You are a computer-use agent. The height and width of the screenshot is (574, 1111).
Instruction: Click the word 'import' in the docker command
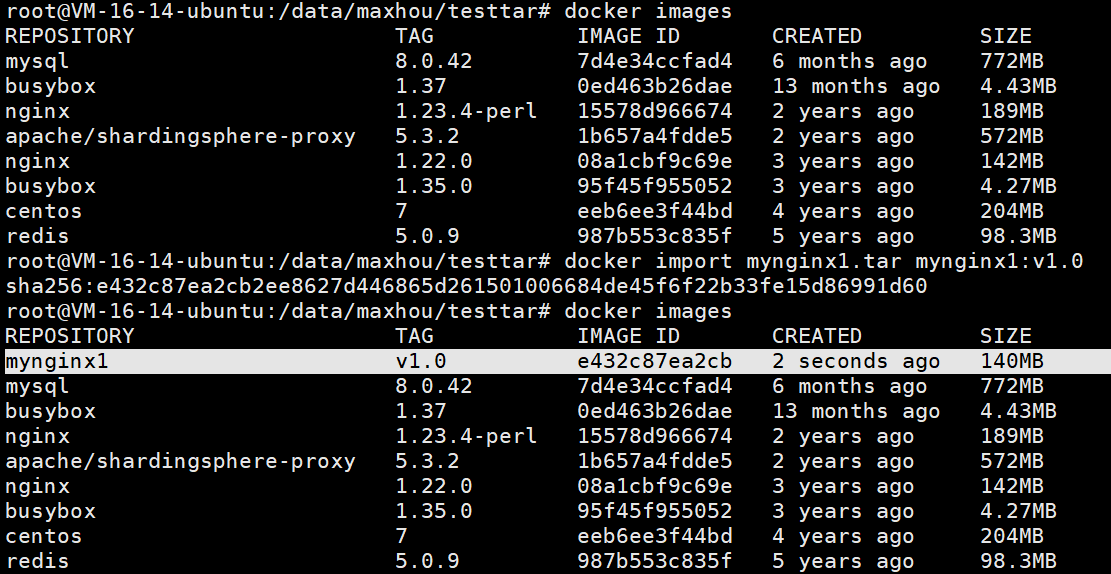click(694, 261)
